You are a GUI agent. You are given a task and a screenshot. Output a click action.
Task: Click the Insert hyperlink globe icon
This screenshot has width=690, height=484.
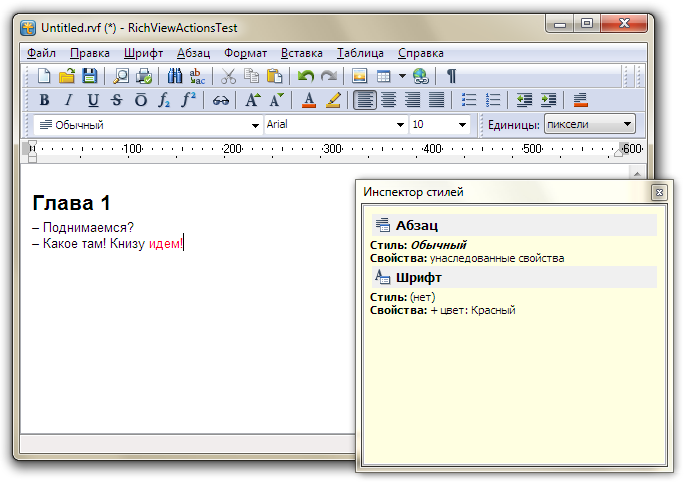pos(421,76)
